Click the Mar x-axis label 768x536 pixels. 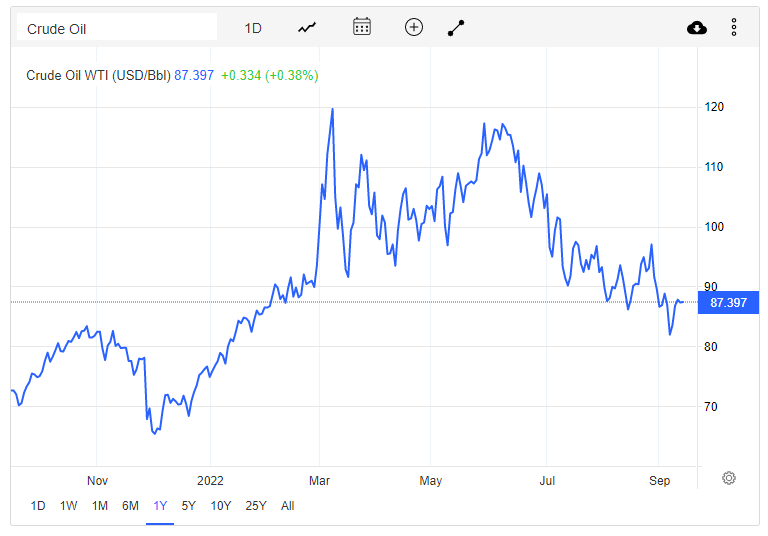pos(319,481)
